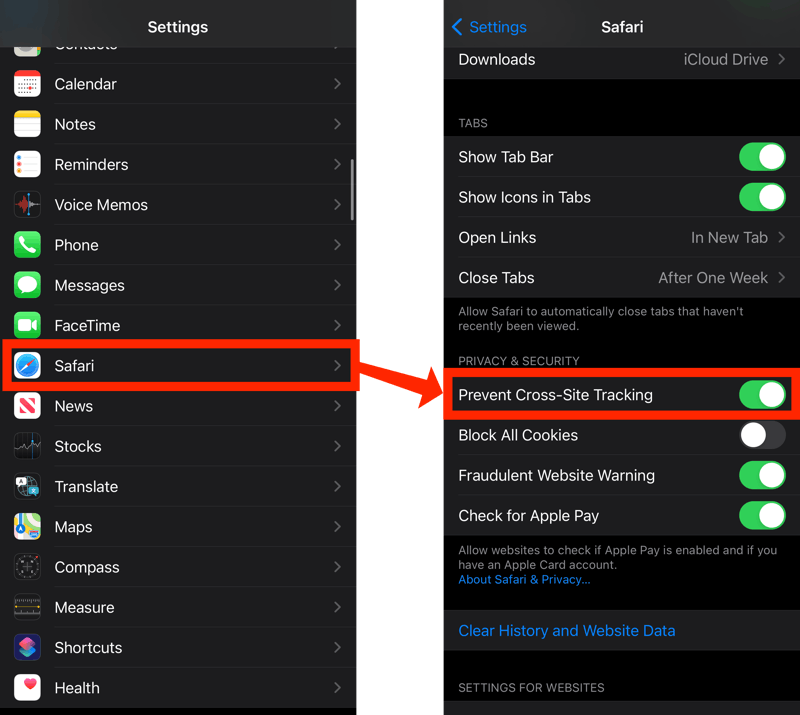This screenshot has width=800, height=715.
Task: Tap the Voice Memos waveform icon
Action: tap(27, 205)
